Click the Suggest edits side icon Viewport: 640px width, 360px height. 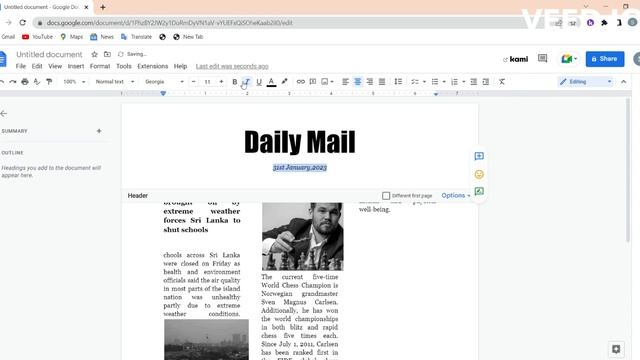pos(479,191)
